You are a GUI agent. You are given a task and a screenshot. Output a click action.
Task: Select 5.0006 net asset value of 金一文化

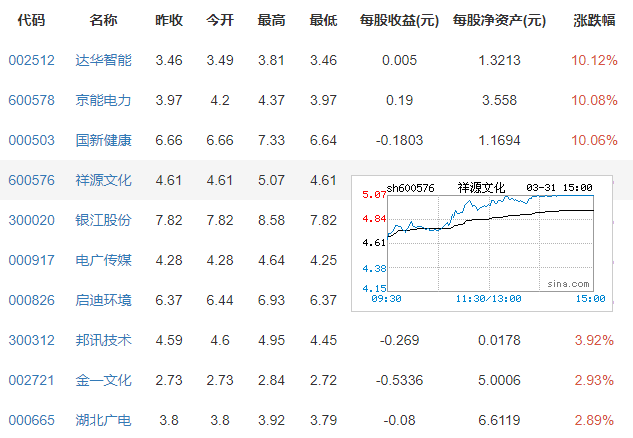[x=499, y=380]
